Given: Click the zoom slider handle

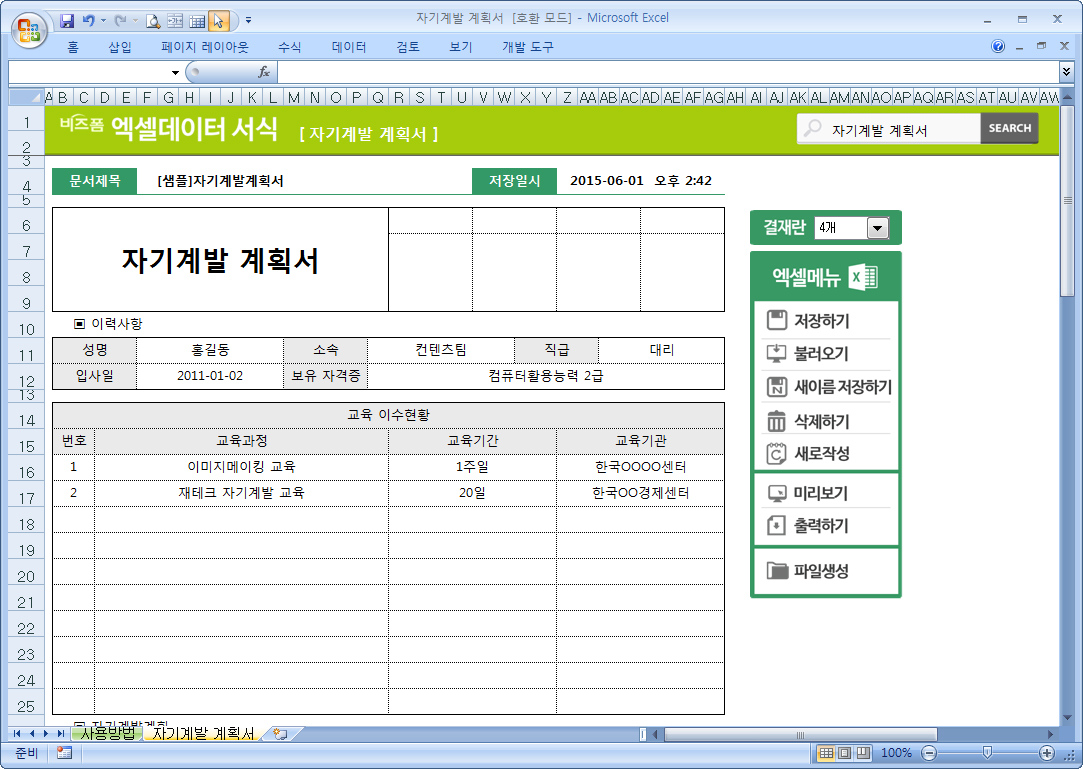Looking at the screenshot, I should 987,753.
